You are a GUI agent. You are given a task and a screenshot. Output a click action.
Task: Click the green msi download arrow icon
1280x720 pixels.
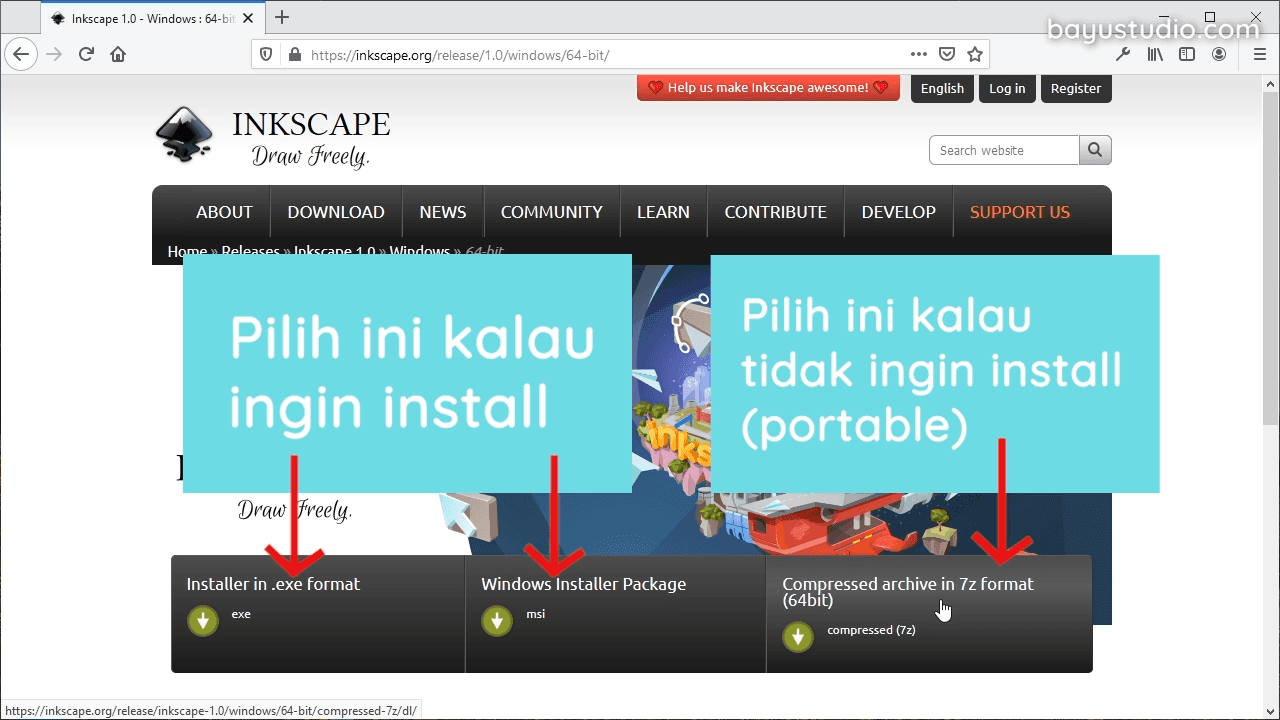click(x=497, y=621)
